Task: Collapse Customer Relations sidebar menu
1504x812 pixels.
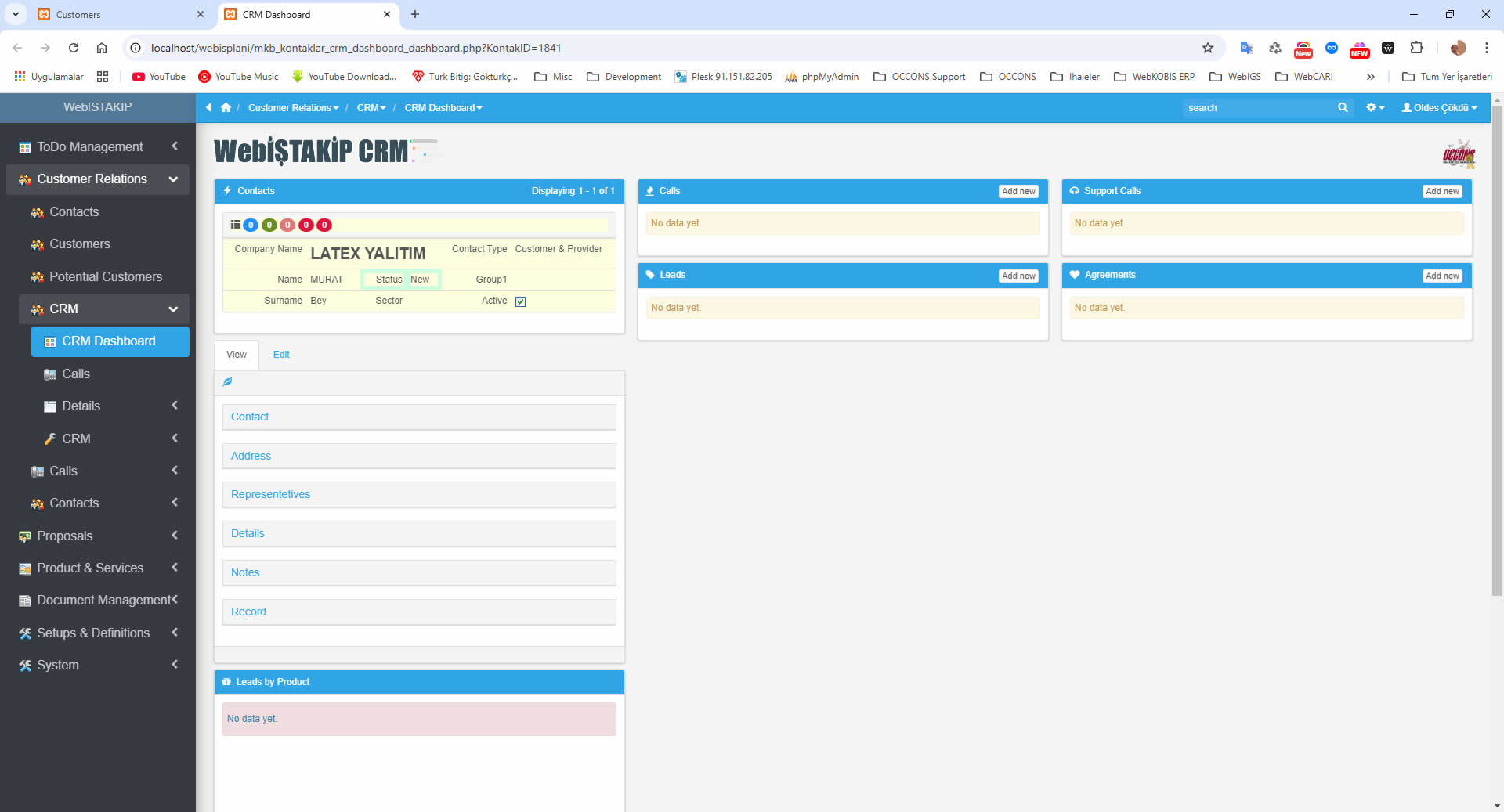Action: pyautogui.click(x=98, y=179)
